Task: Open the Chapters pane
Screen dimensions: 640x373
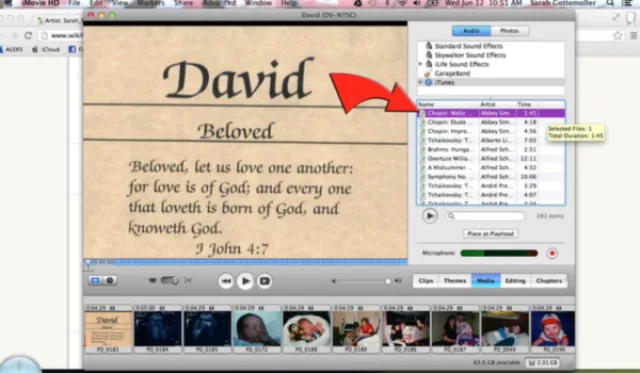Action: (x=549, y=281)
